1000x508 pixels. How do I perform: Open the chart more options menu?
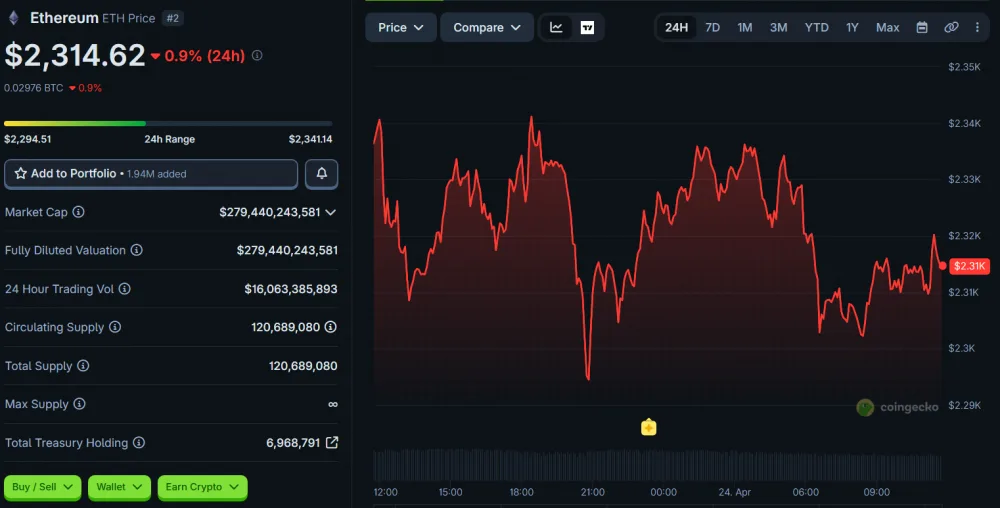click(977, 27)
